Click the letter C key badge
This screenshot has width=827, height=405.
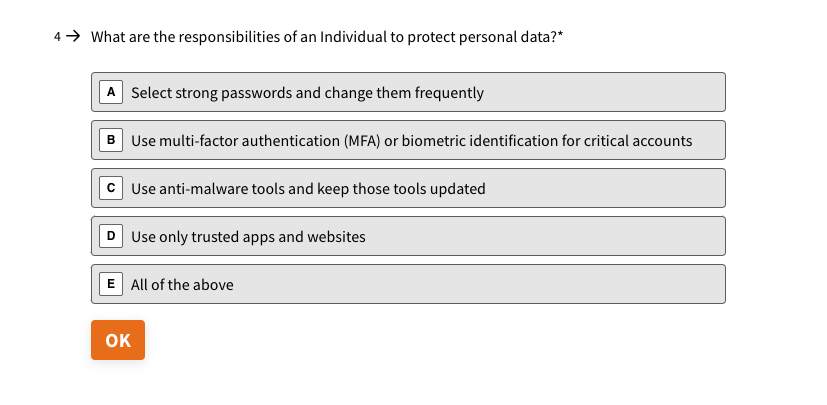pos(111,188)
